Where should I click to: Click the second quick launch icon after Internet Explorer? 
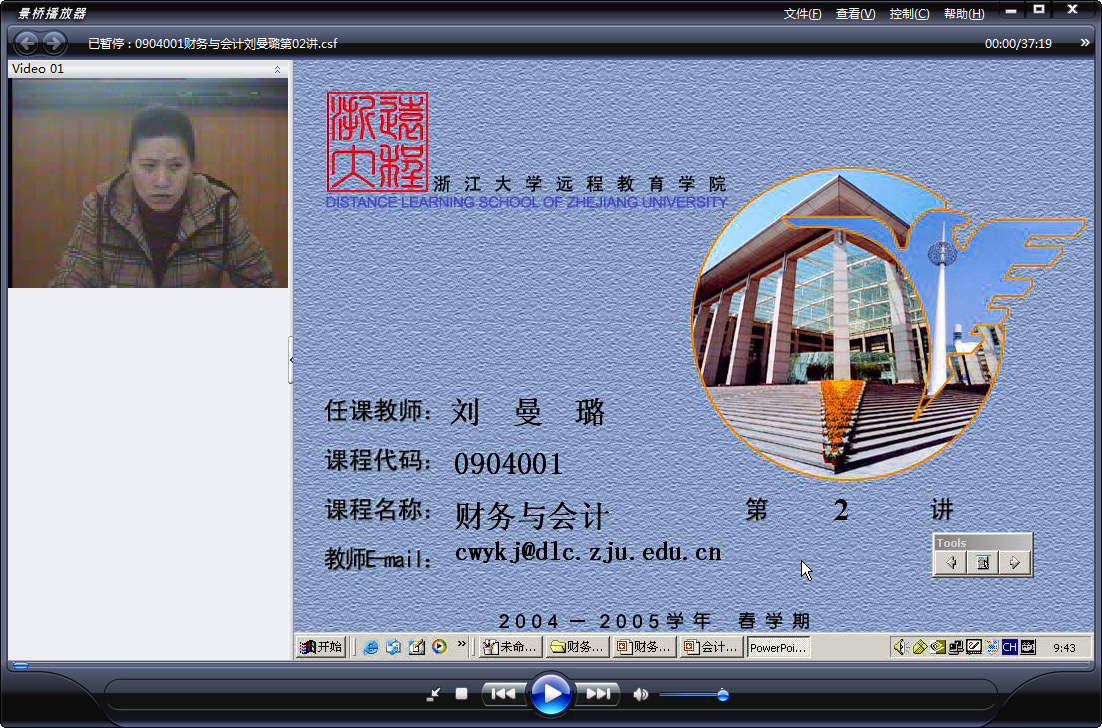(x=394, y=647)
